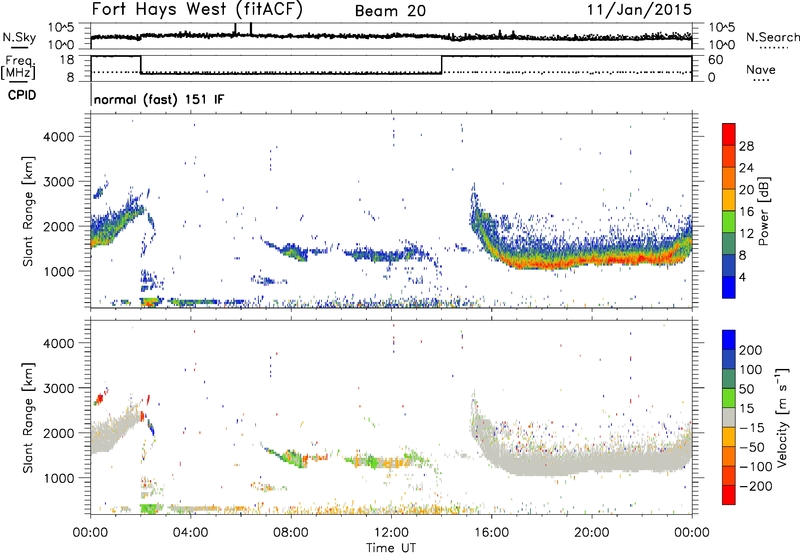Viewport: 800px width, 554px height.
Task: Click the Nave axis '60' label
Action: (716, 59)
